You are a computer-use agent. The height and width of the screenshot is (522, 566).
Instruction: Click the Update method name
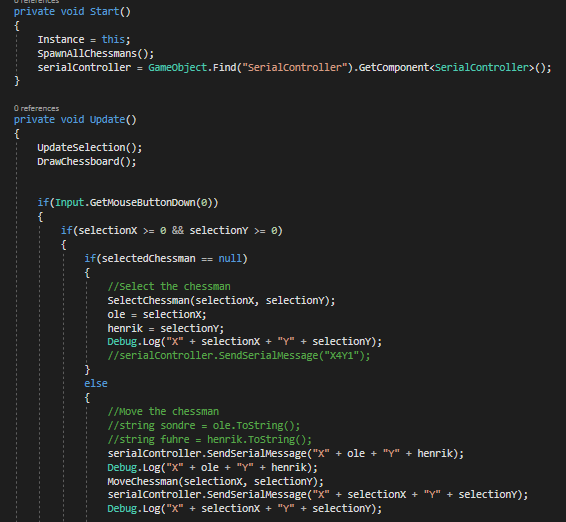pyautogui.click(x=107, y=119)
